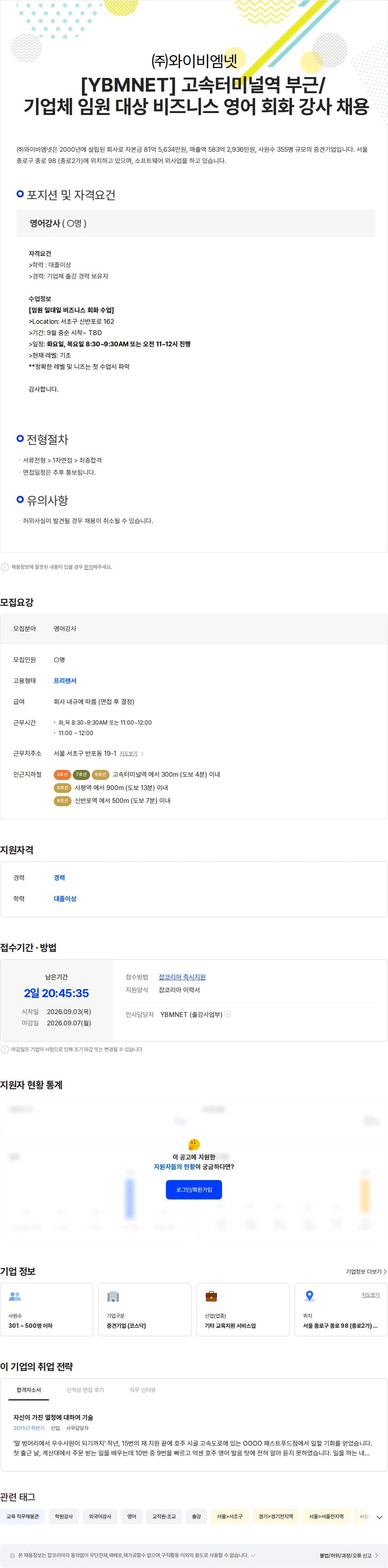Click the 잡코리아 이력서 application form text
The height and width of the screenshot is (1568, 388).
coord(179,990)
